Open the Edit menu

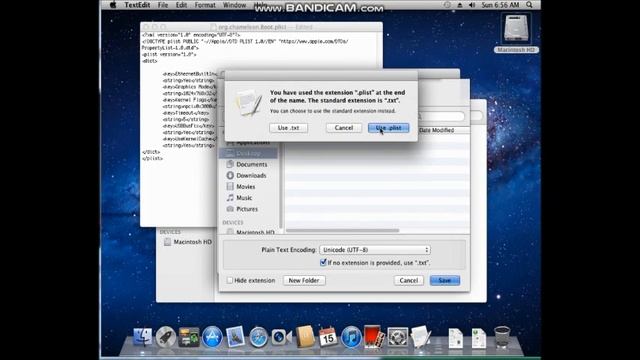point(181,5)
